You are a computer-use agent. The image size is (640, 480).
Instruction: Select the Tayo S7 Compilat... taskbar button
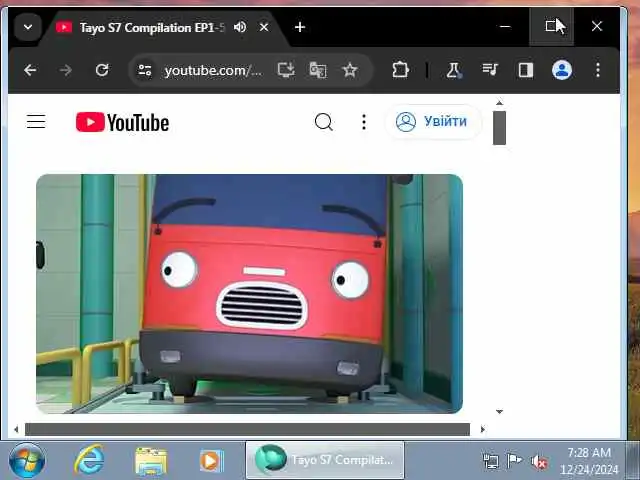(x=325, y=460)
